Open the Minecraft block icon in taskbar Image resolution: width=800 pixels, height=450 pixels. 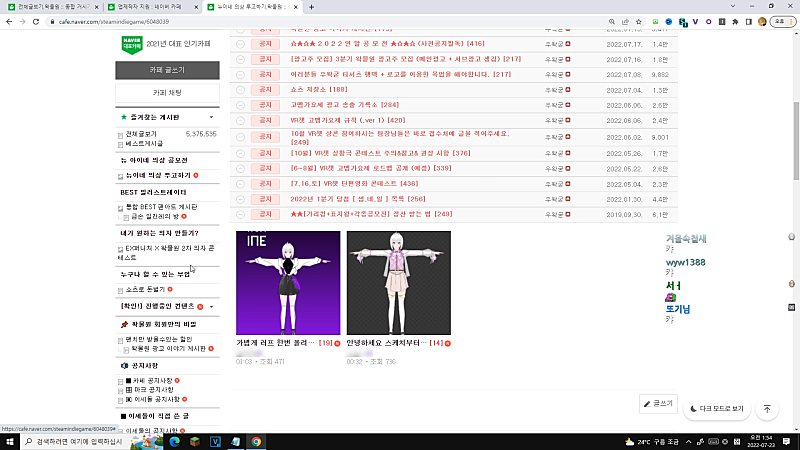pos(195,442)
